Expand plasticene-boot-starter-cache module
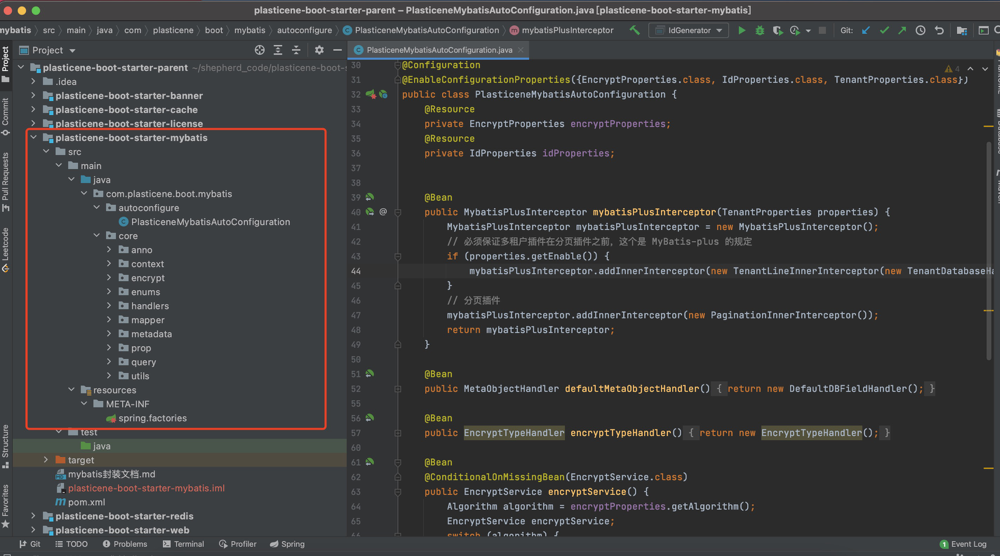Viewport: 1000px width, 556px height. click(33, 109)
